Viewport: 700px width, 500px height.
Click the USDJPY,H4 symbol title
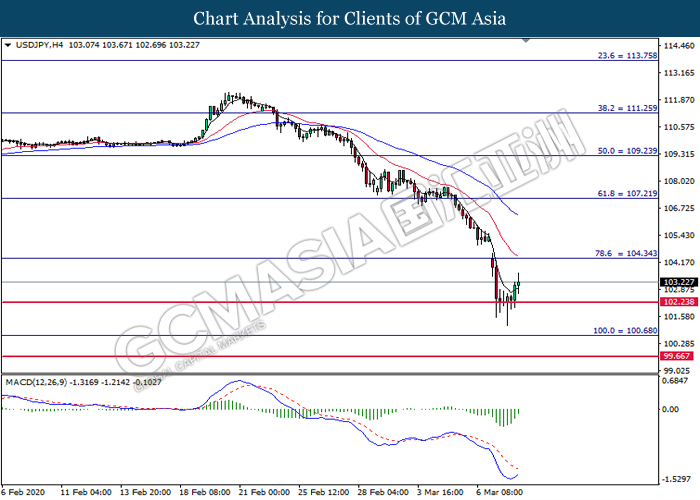[x=39, y=45]
